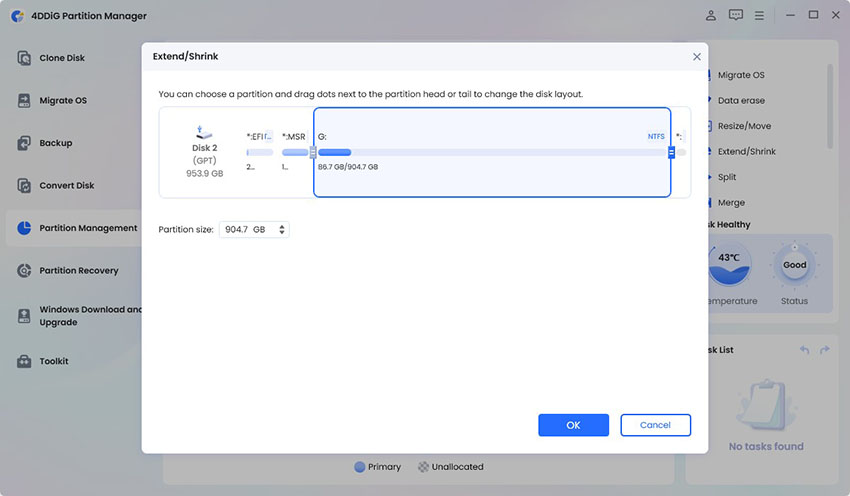Click OK to confirm Extend/Shrink

click(573, 425)
